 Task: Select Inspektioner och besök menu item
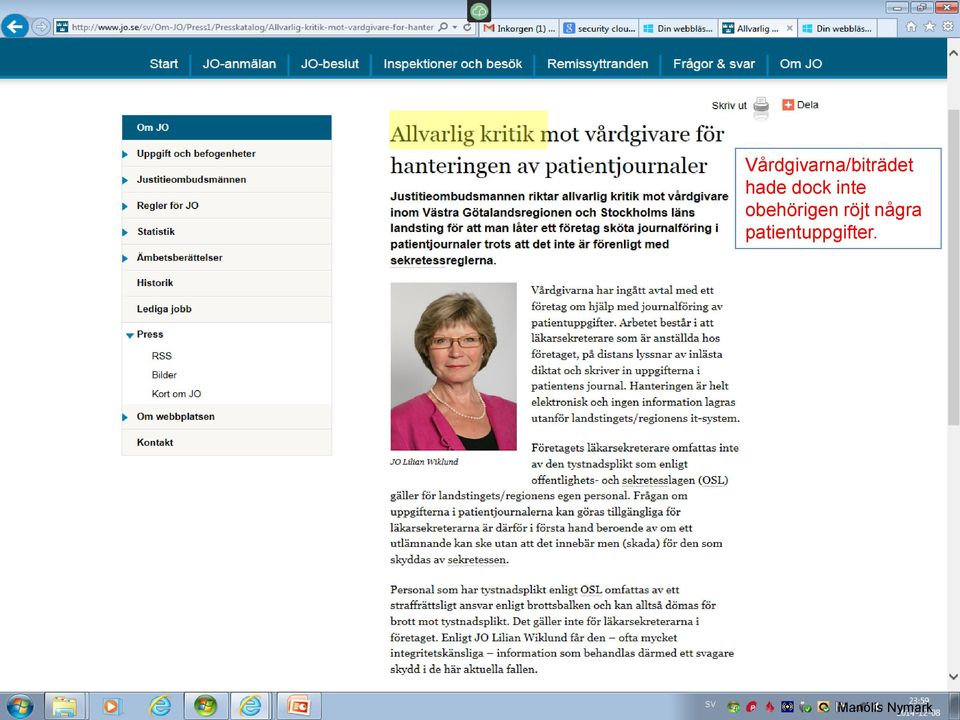coord(453,64)
